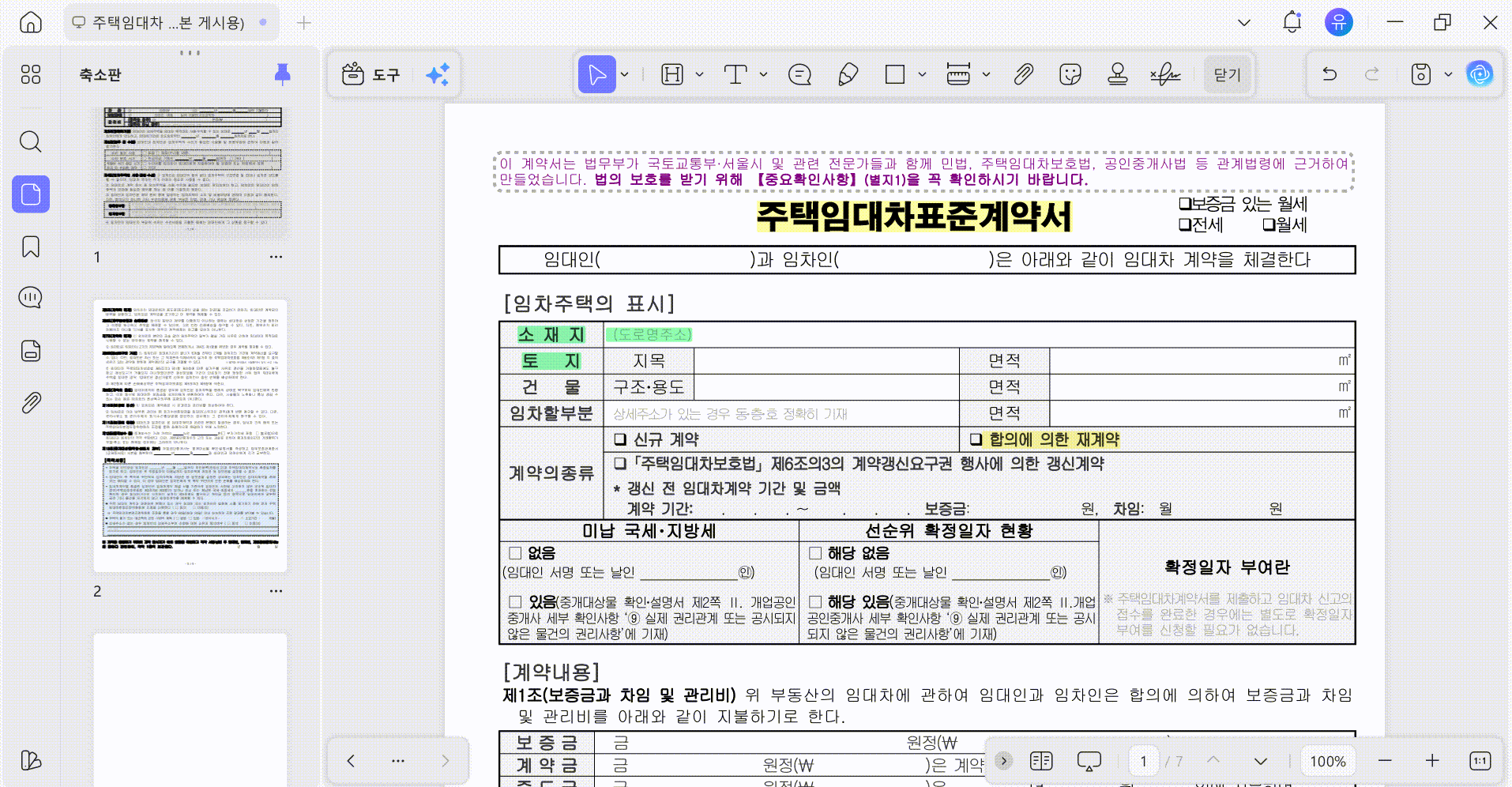
Task: Pick the pencil drawing tool
Action: tap(848, 74)
